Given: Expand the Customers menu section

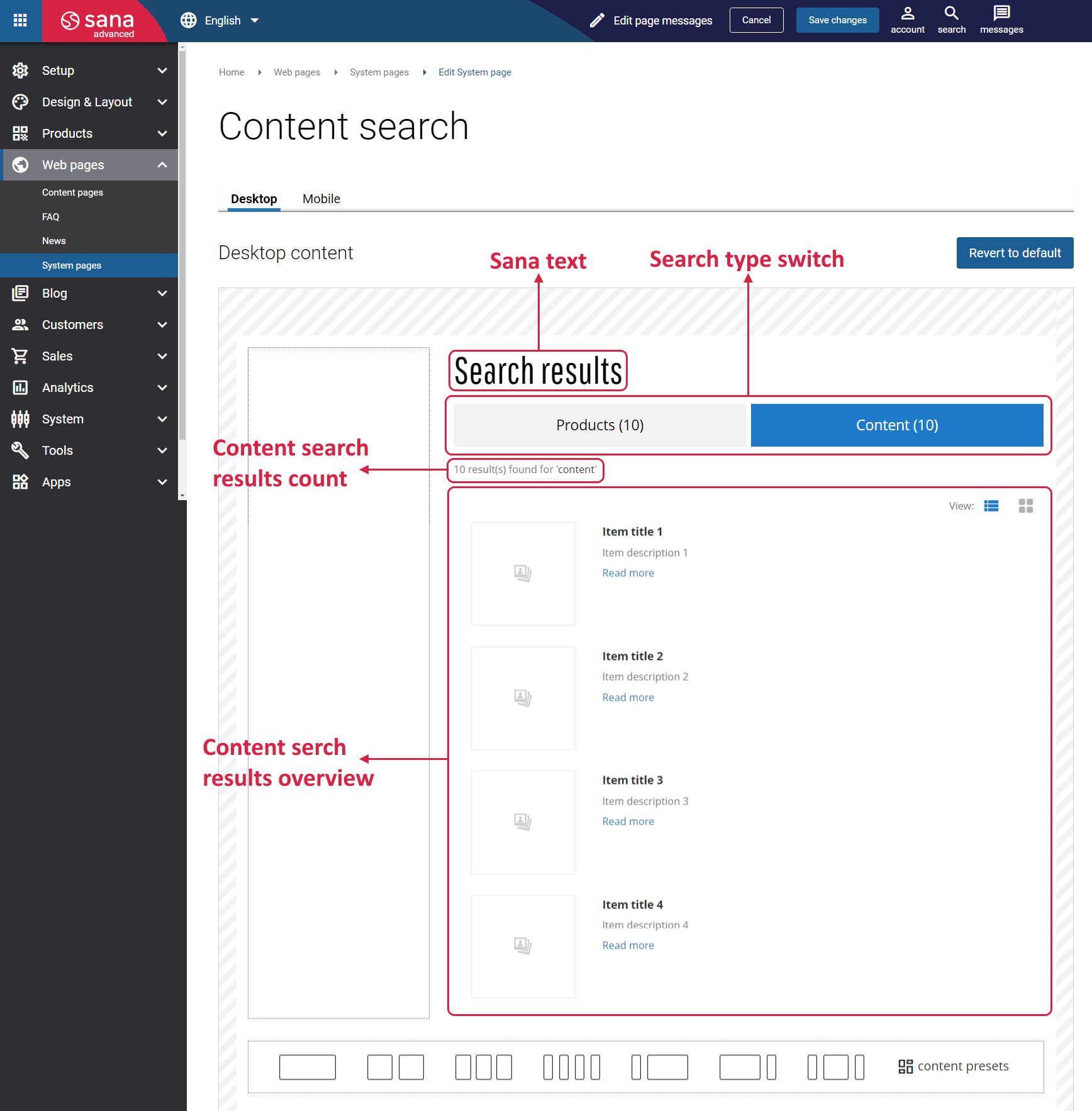Looking at the screenshot, I should coord(162,324).
